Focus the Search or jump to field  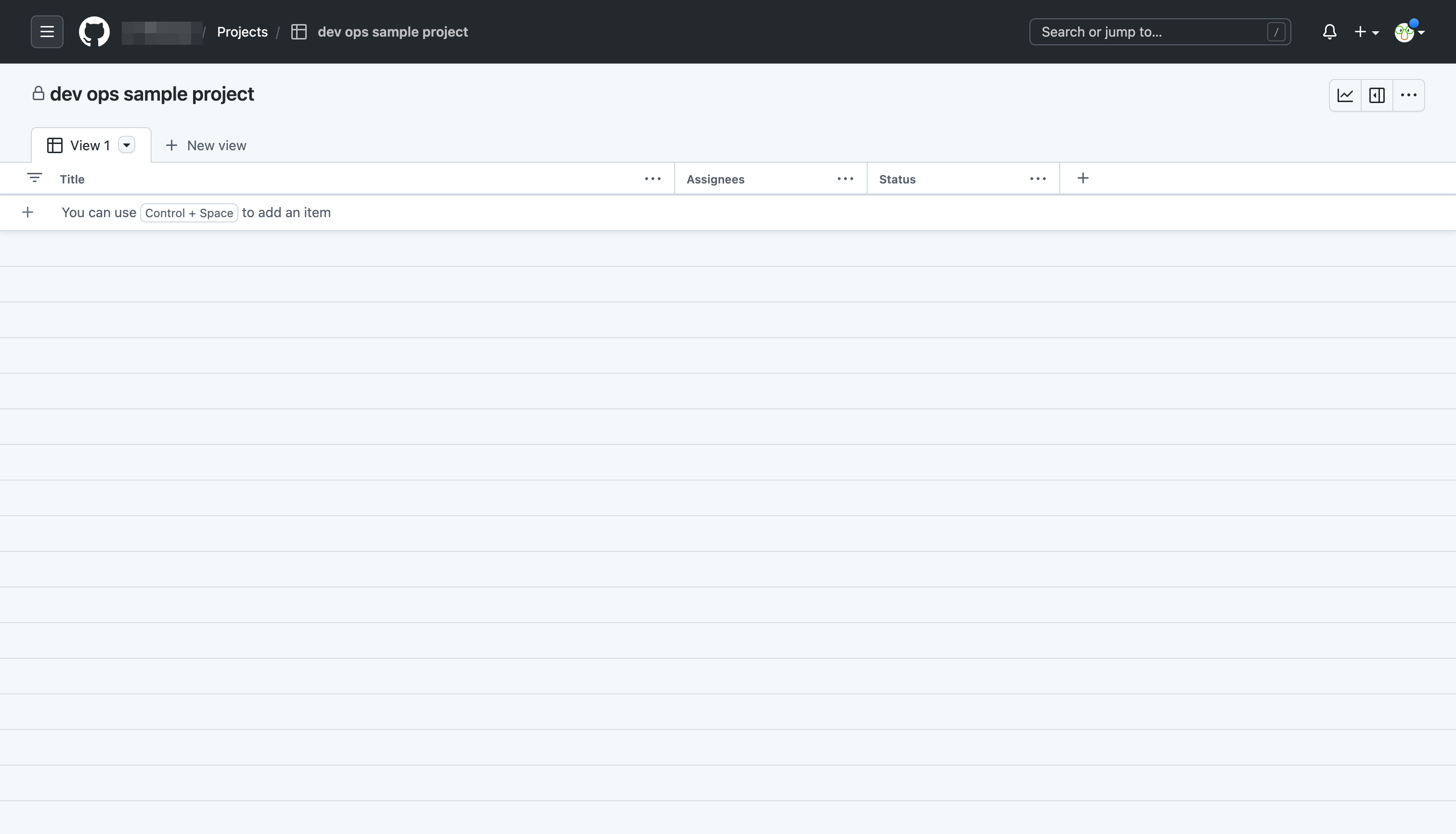(1151, 31)
